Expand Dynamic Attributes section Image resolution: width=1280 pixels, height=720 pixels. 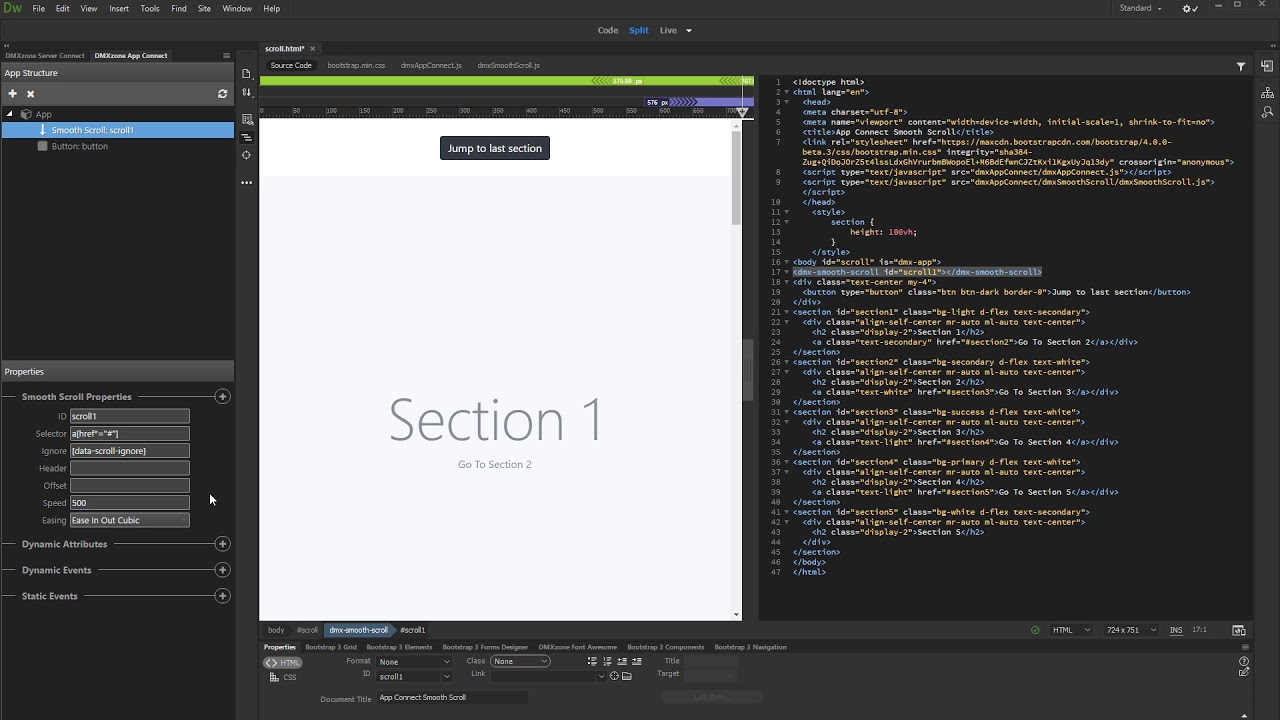pyautogui.click(x=222, y=544)
